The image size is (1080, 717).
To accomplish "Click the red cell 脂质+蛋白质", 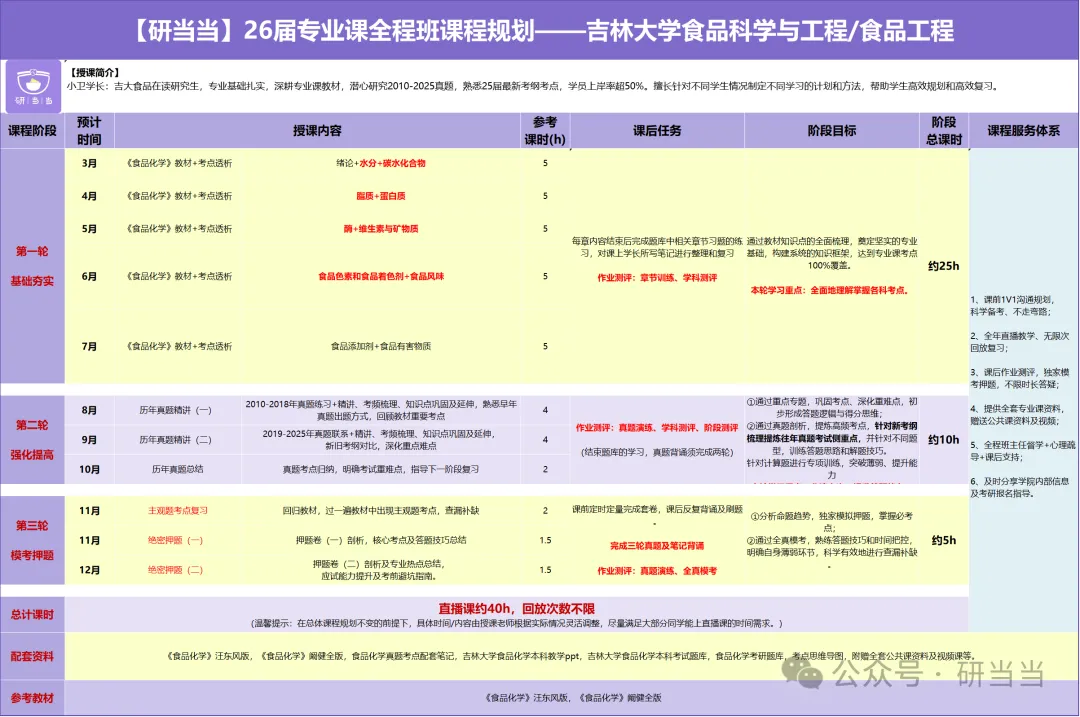I will click(x=381, y=196).
